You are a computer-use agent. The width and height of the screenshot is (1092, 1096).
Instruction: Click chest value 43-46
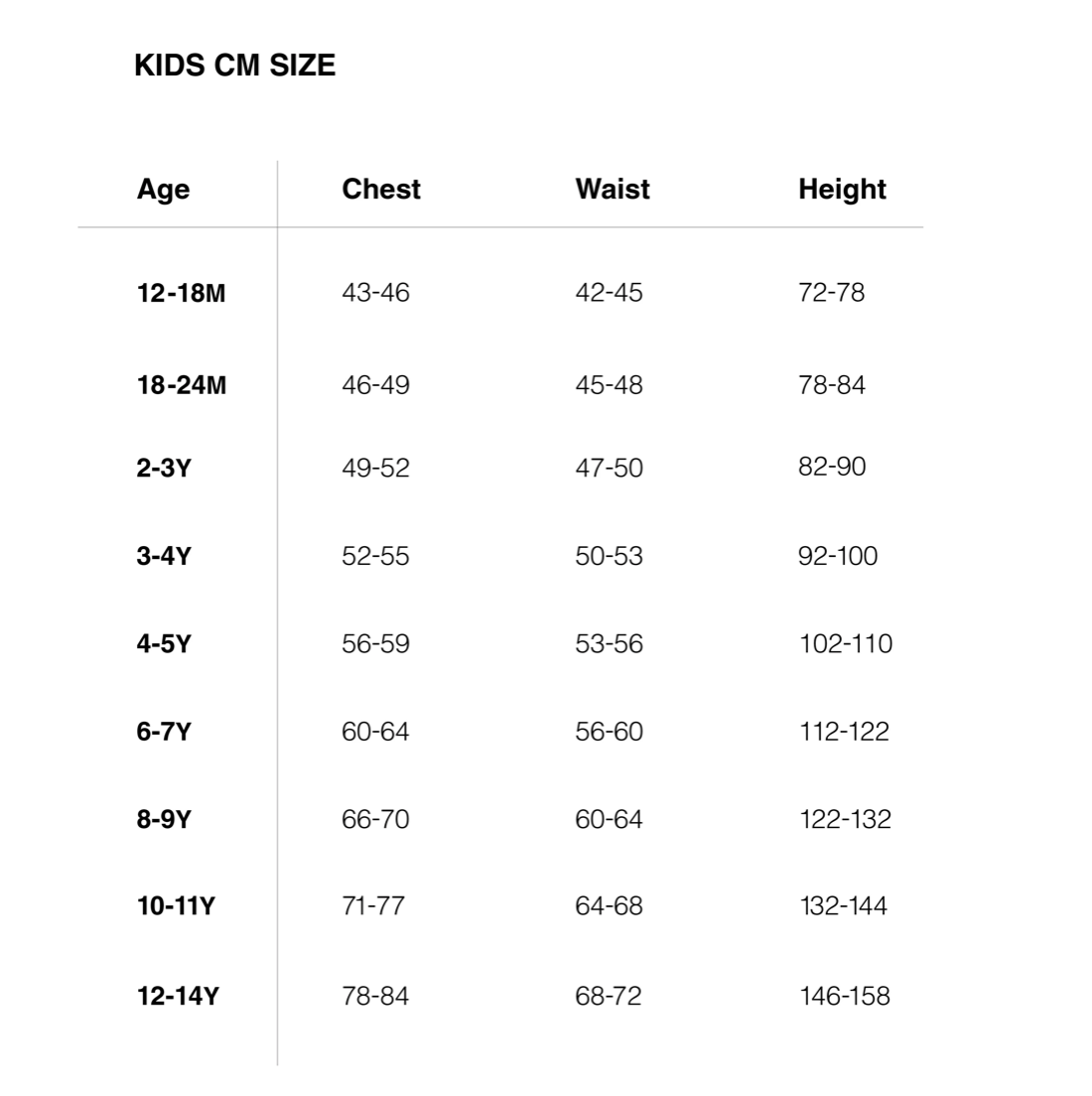point(375,292)
